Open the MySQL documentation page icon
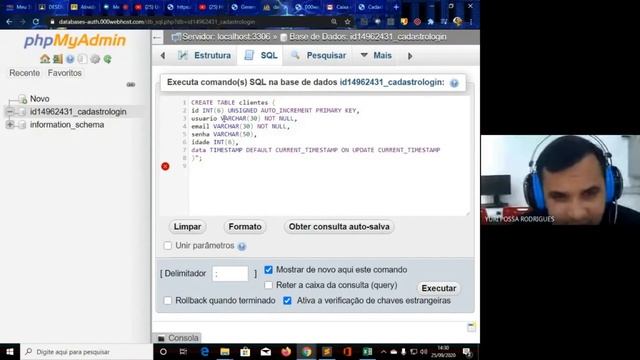640x360 pixels. [x=82, y=59]
